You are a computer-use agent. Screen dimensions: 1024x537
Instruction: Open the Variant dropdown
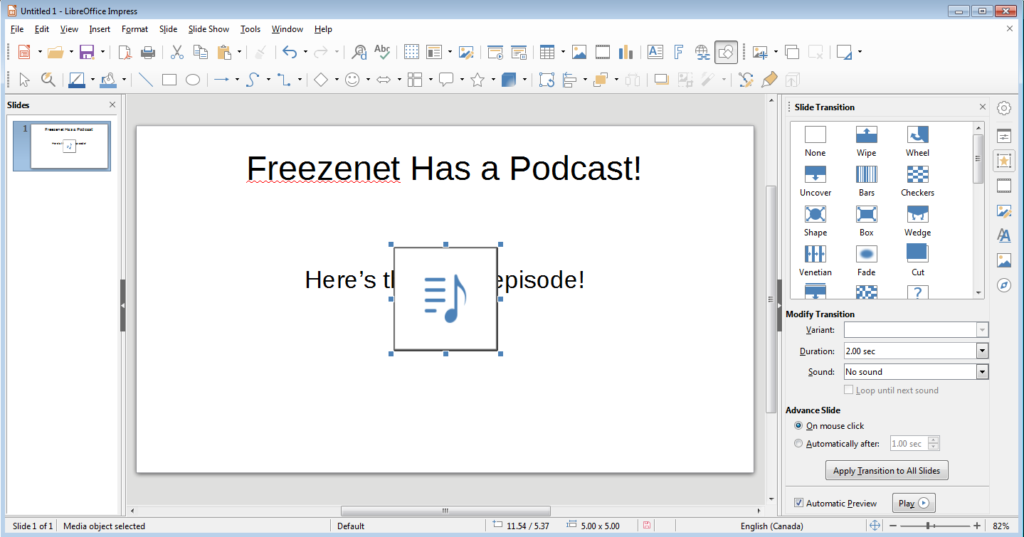click(982, 330)
